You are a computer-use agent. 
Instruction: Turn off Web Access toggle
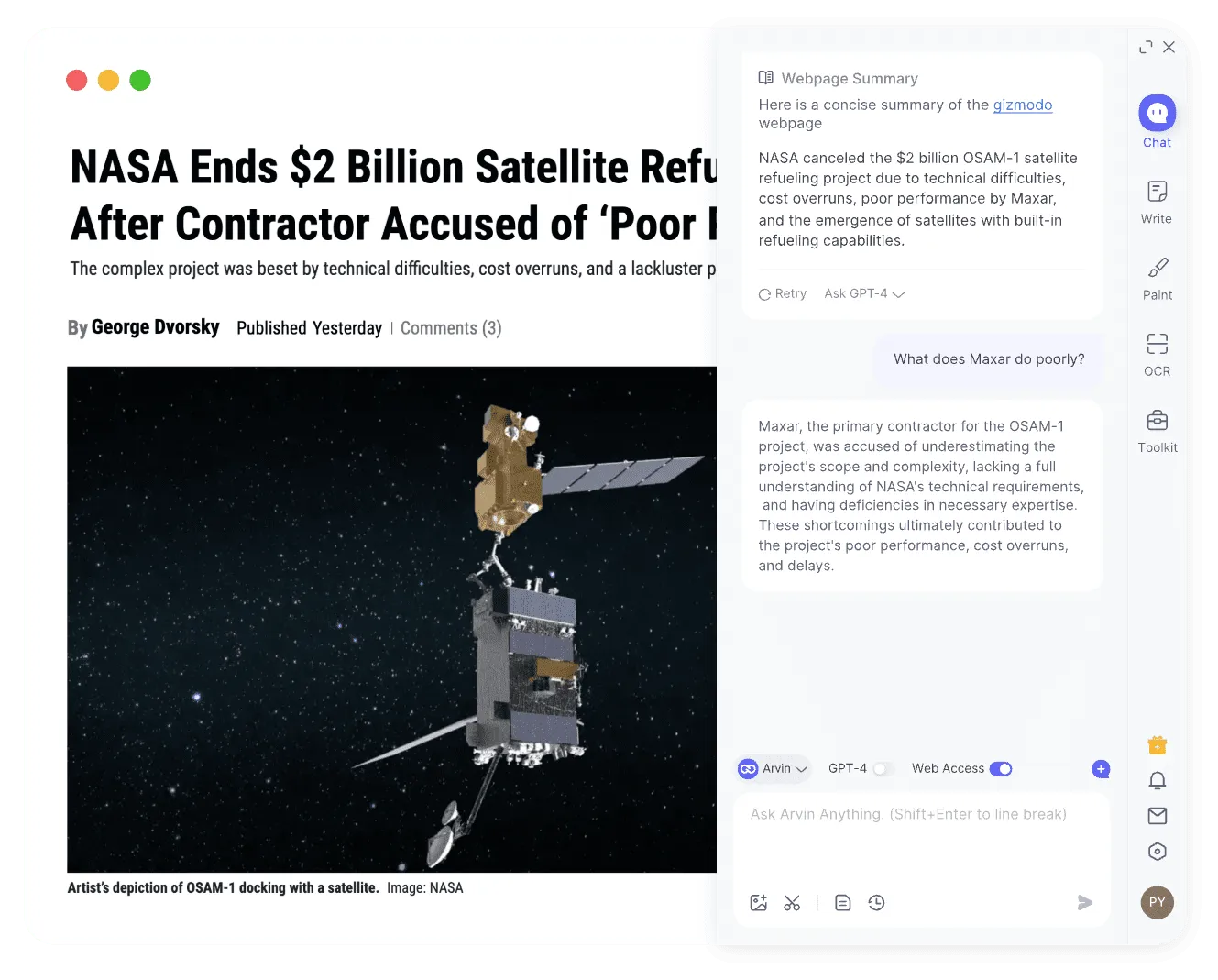click(x=1001, y=769)
